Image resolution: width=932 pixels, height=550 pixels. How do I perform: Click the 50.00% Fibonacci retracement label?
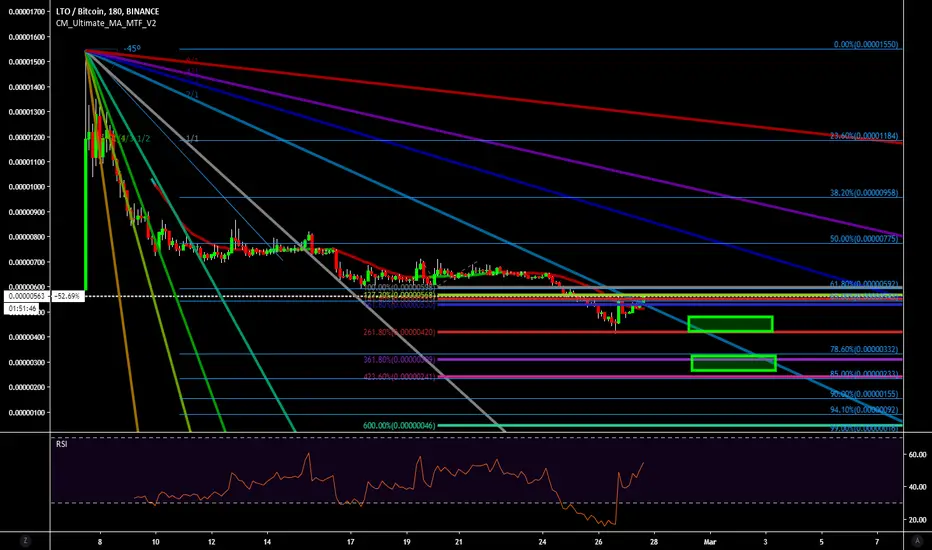tap(864, 239)
